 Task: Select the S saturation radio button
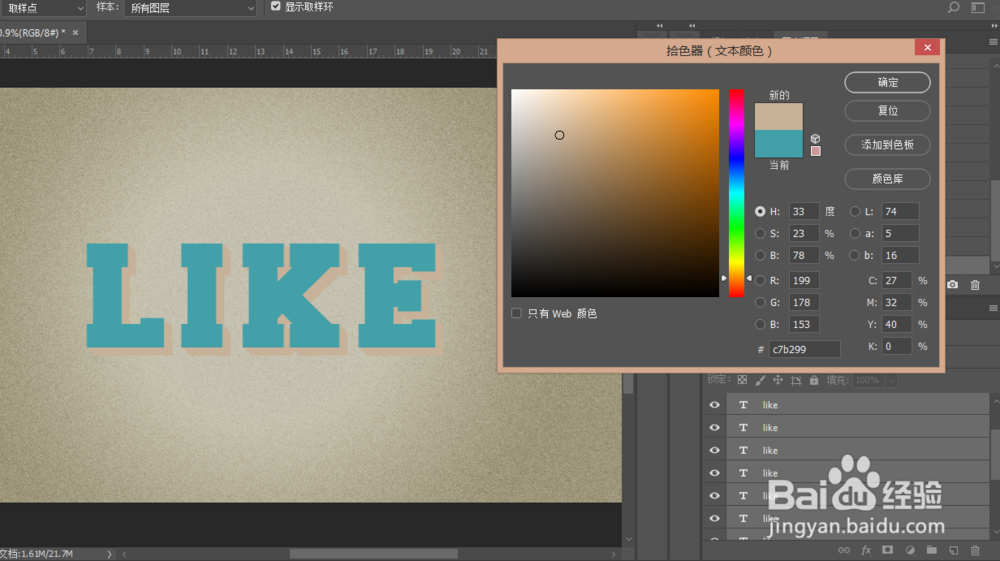pyautogui.click(x=760, y=233)
